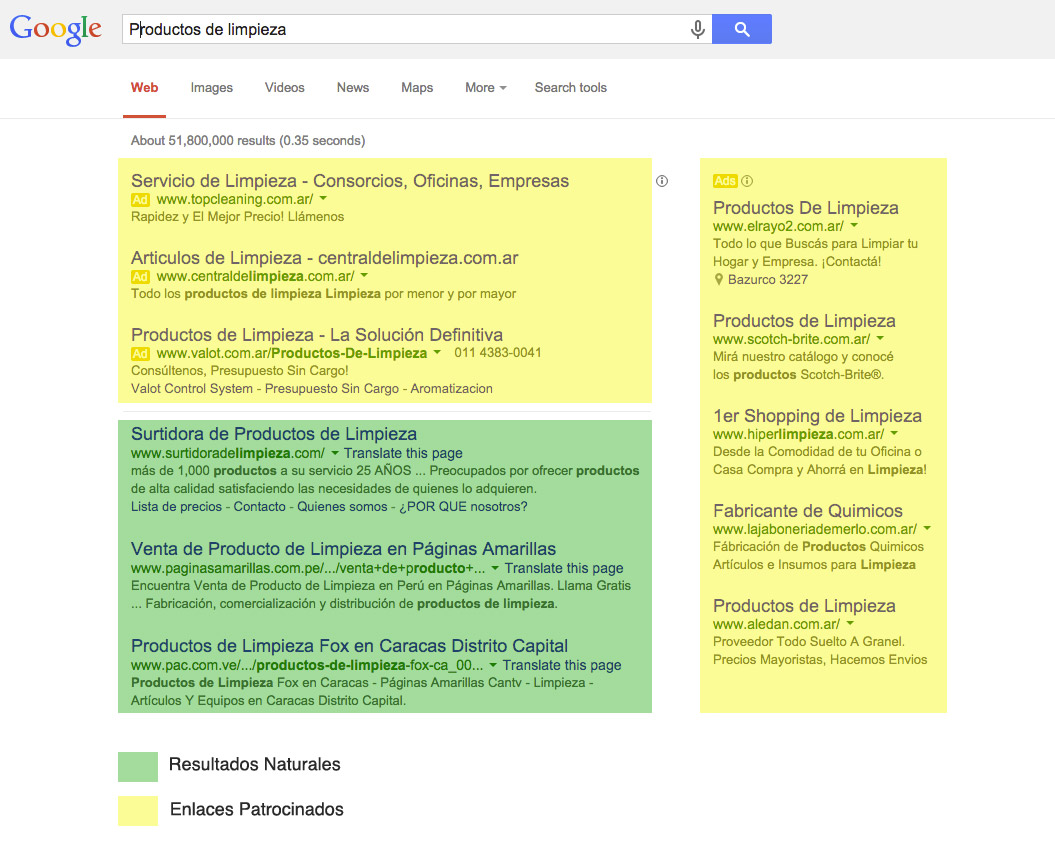Click Translate this page for pac.com.ve result
The width and height of the screenshot is (1055, 857).
pos(562,665)
